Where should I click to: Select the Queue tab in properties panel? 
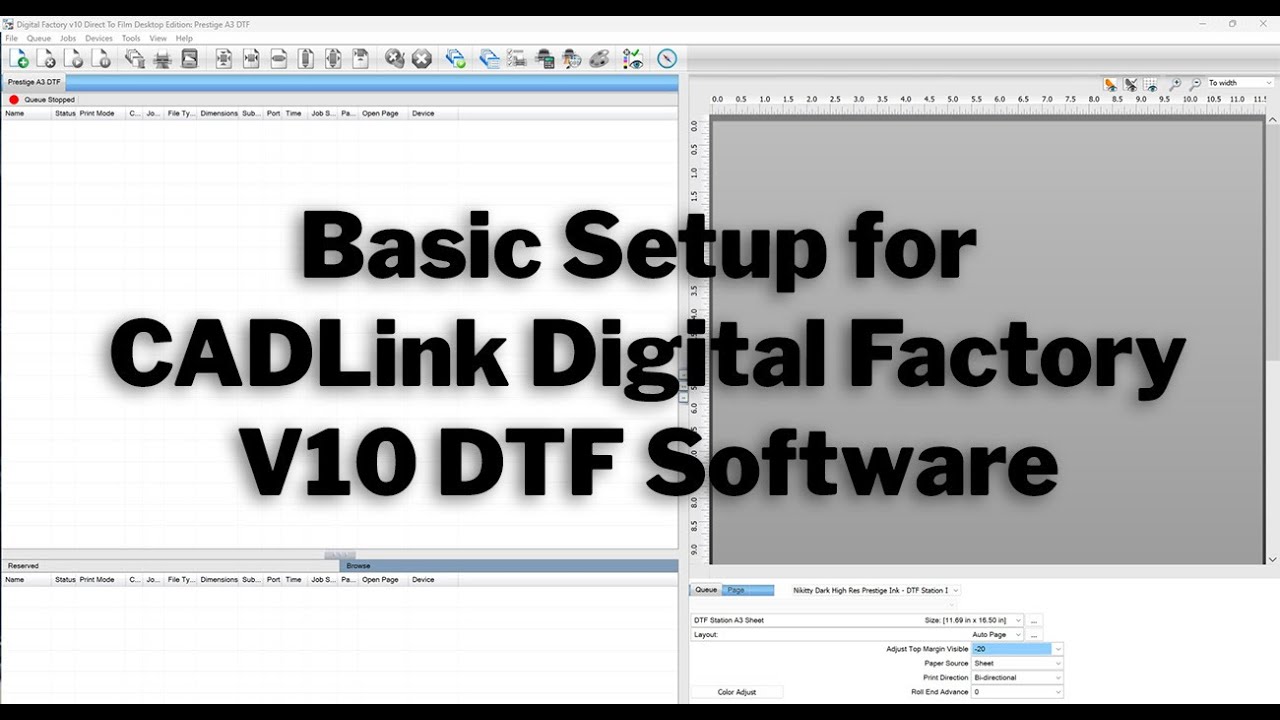pyautogui.click(x=706, y=590)
